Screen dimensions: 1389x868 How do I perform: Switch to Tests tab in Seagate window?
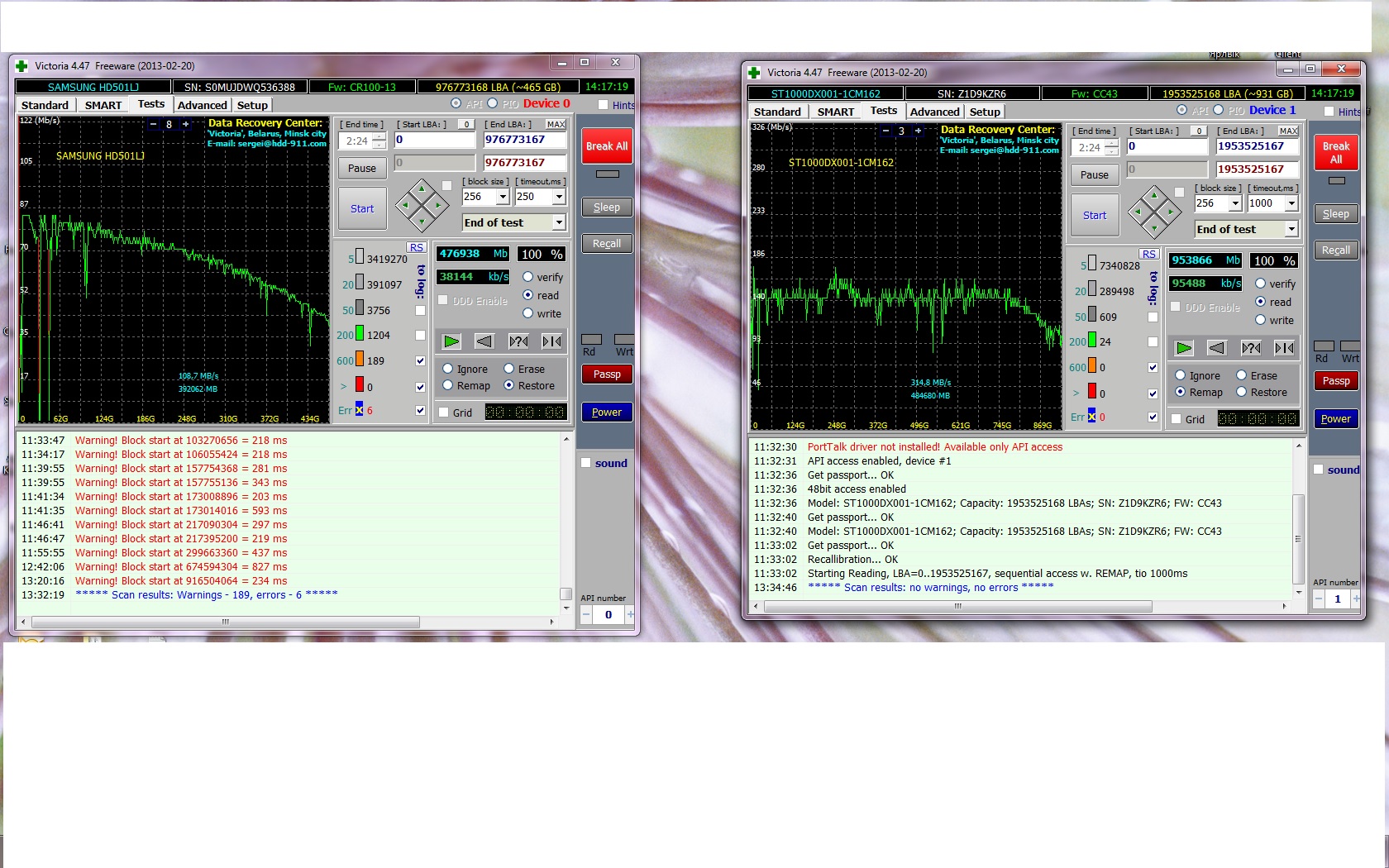click(884, 111)
